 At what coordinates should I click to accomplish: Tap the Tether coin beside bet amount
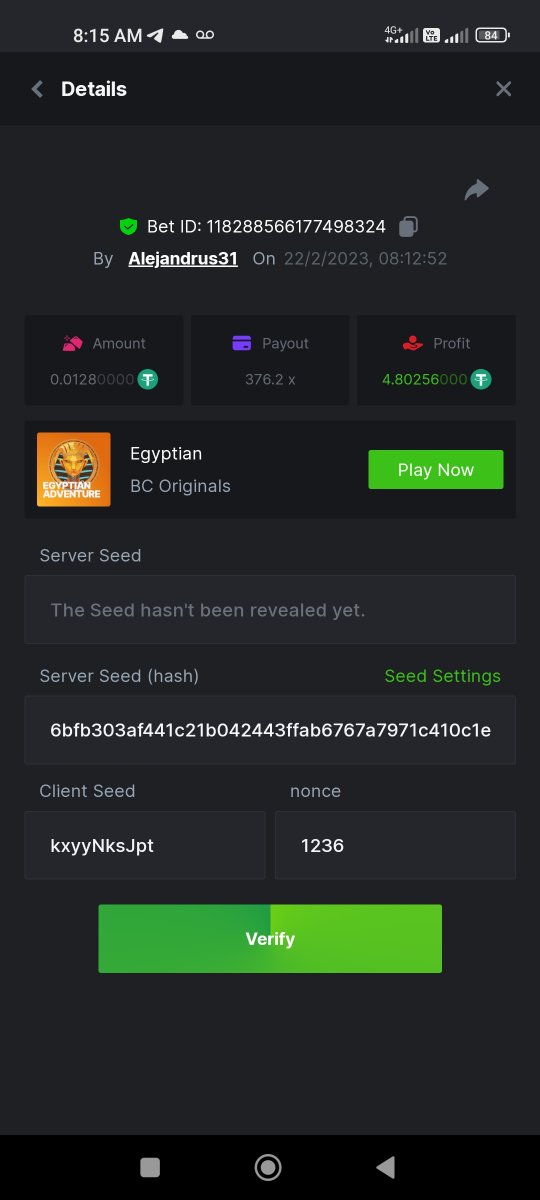pyautogui.click(x=148, y=380)
